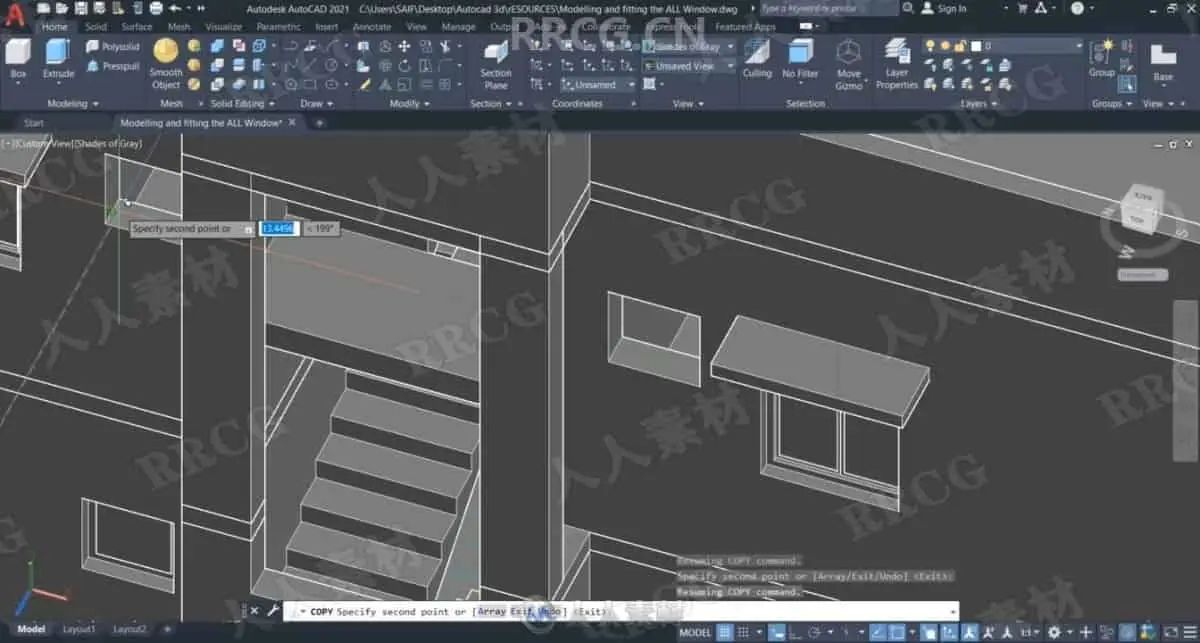This screenshot has height=643, width=1200.
Task: Expand the Solid Editing panel
Action: point(241,103)
